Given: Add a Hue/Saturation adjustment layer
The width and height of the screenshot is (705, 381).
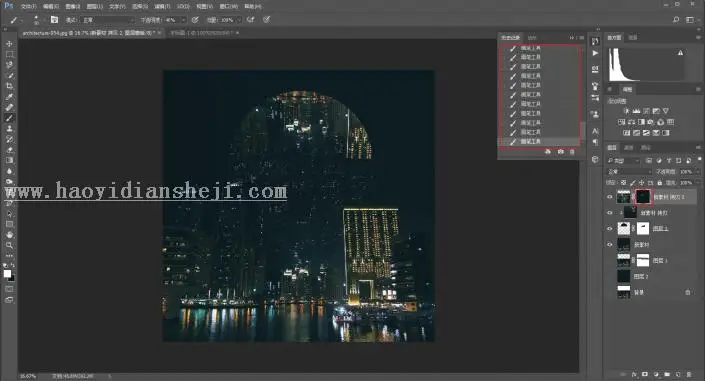Looking at the screenshot, I should pos(621,122).
